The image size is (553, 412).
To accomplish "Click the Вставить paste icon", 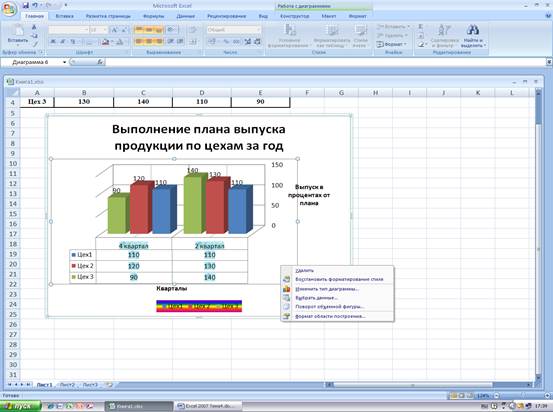I will 18,31.
